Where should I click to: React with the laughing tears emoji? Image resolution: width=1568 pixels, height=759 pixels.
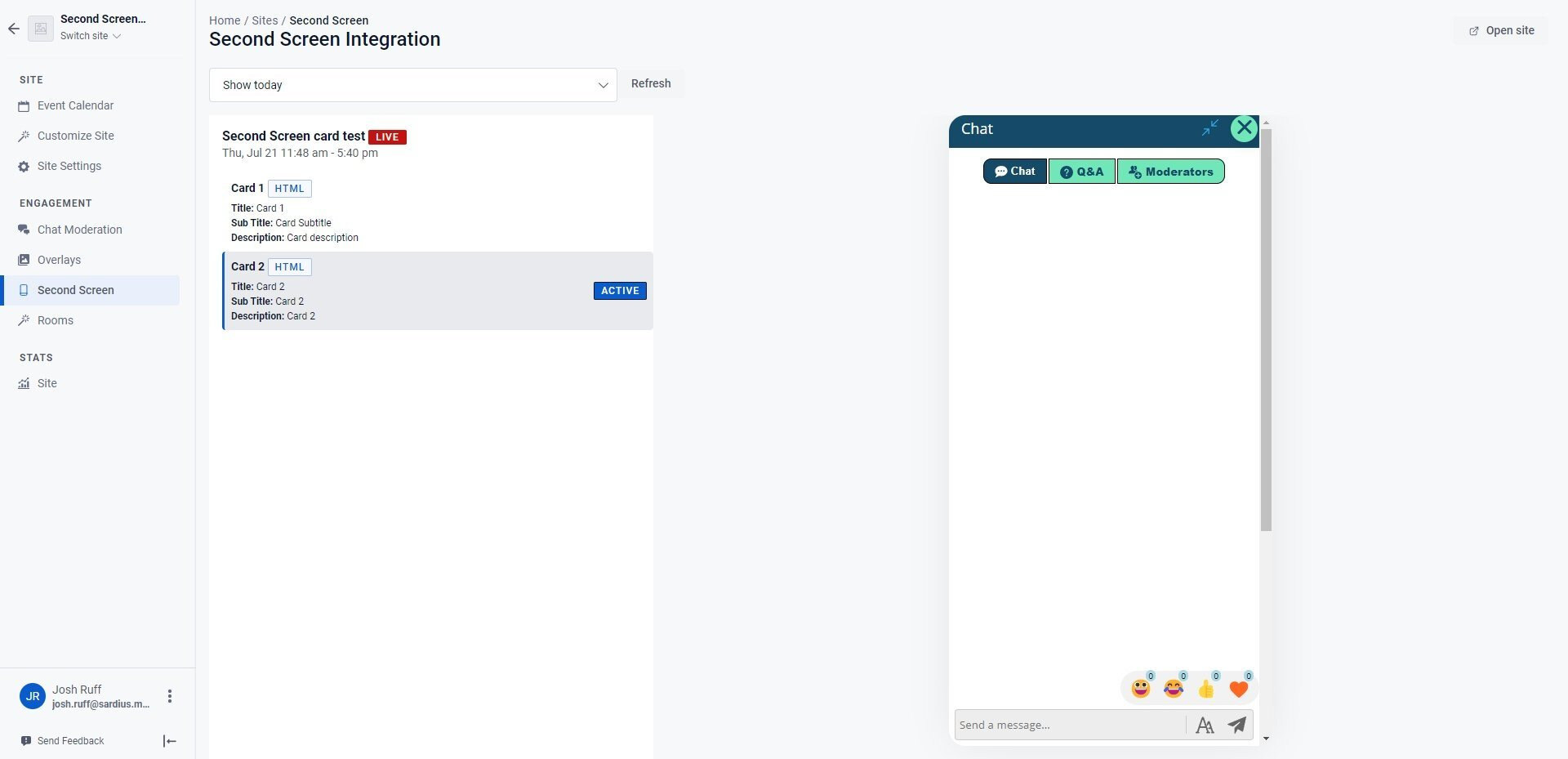pos(1174,689)
